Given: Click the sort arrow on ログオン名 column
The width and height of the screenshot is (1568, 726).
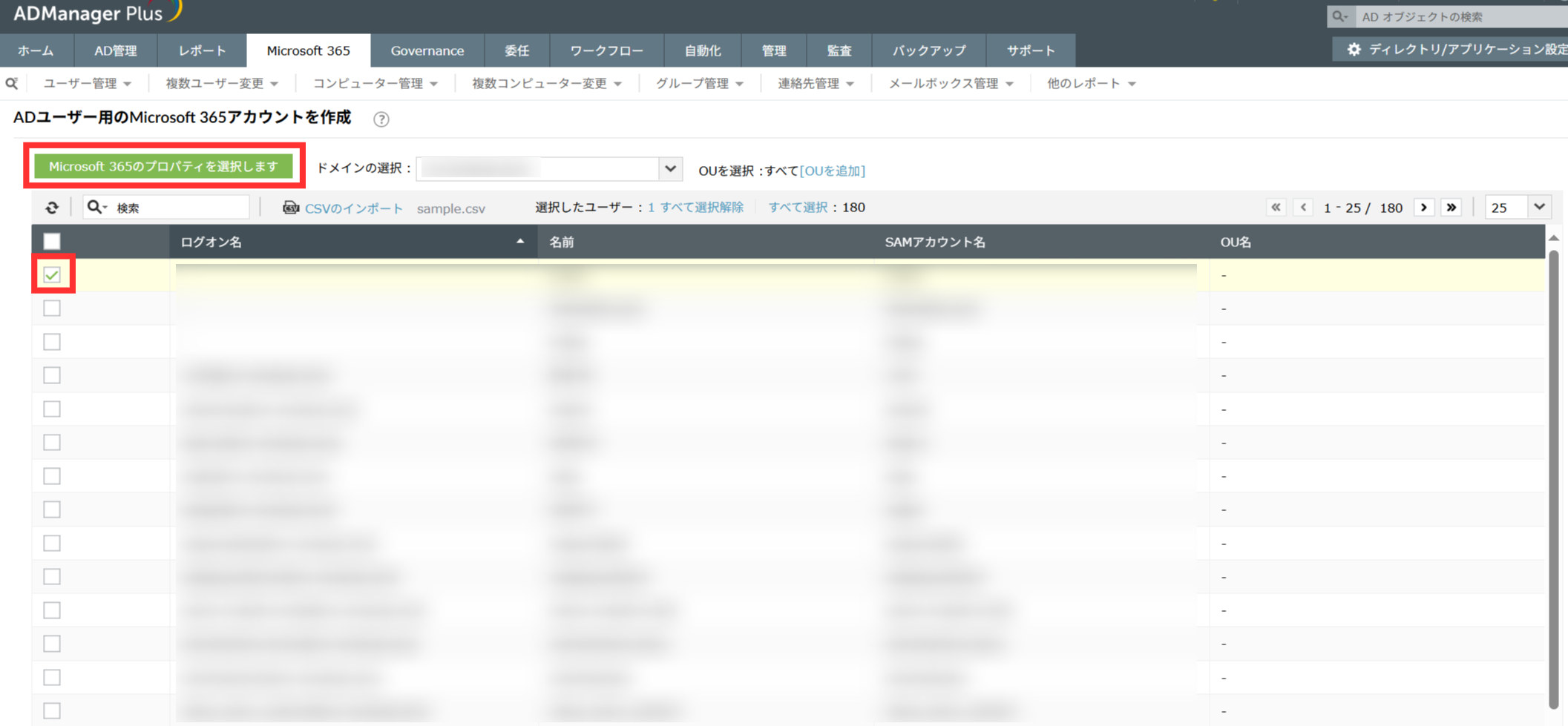Looking at the screenshot, I should click(x=520, y=242).
